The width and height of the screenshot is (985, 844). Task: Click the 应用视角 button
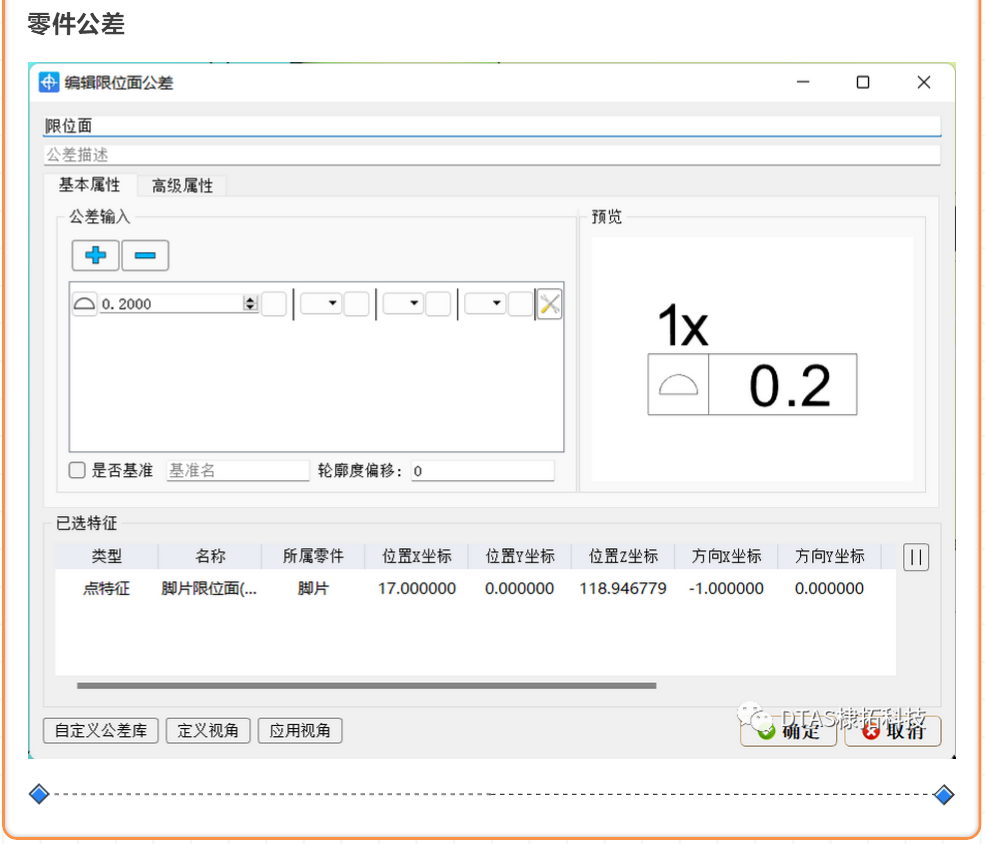(x=300, y=731)
